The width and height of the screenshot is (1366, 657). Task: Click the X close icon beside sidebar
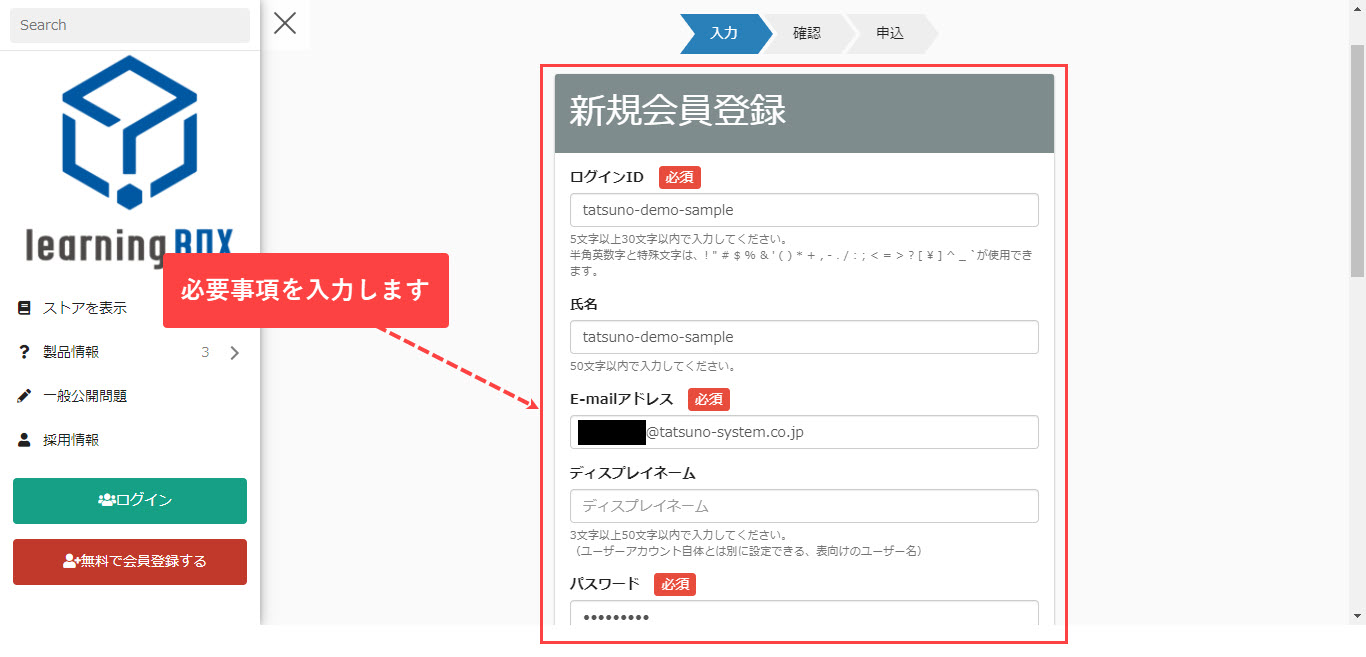[x=285, y=23]
